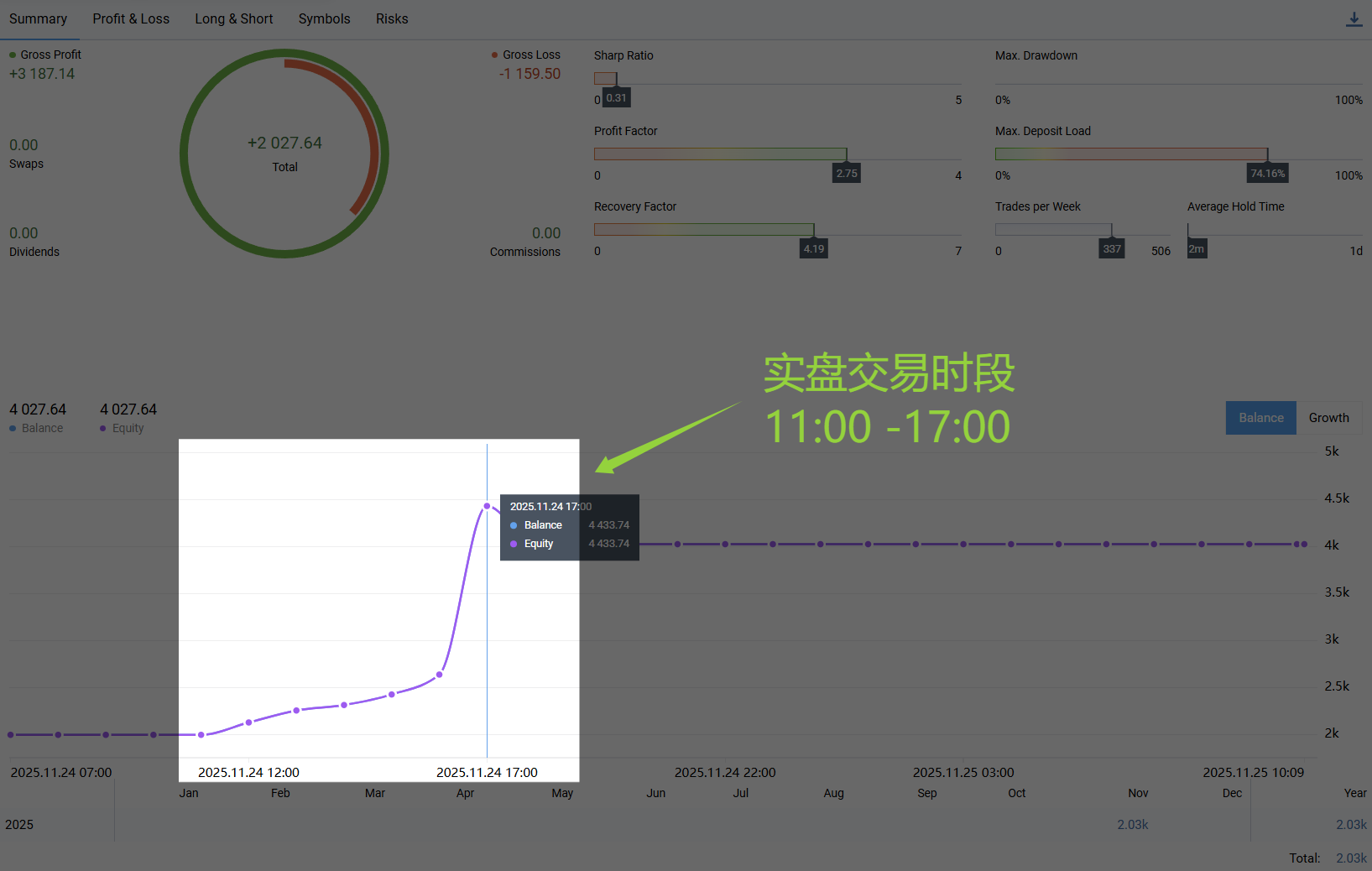Open the Summary tab
Screen dimensions: 1372x871
38,18
